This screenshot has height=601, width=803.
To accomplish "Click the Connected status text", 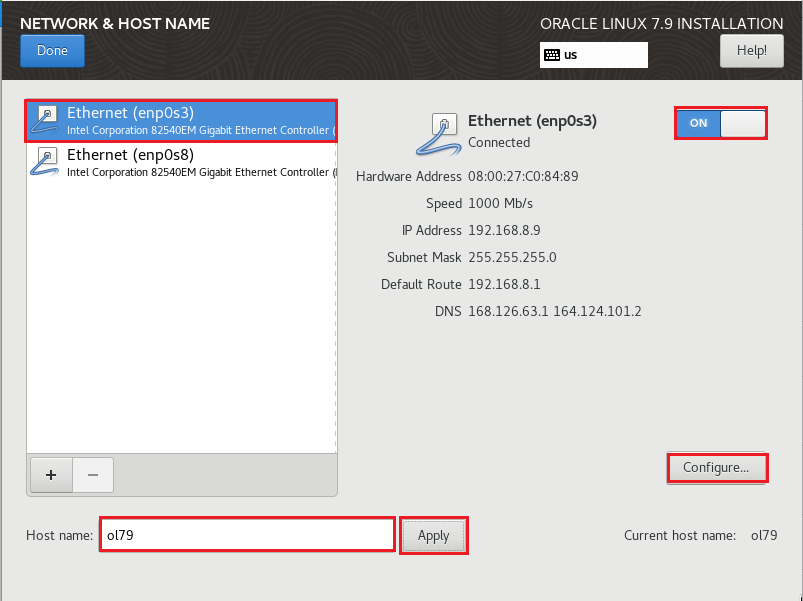I will (499, 142).
